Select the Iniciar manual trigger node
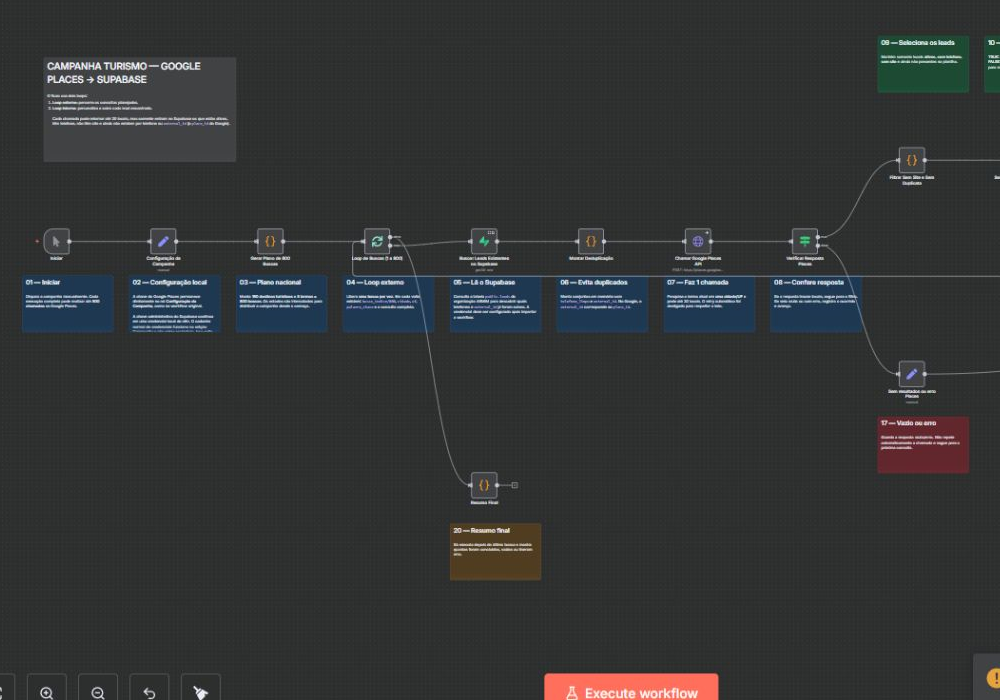The width and height of the screenshot is (1000, 700). tap(56, 242)
